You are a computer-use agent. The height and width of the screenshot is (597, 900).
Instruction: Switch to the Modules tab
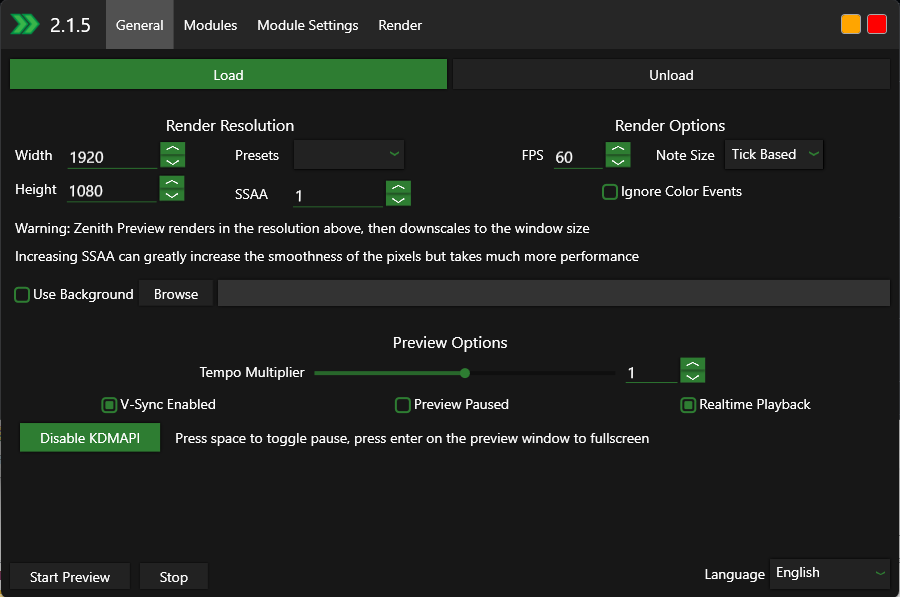[210, 25]
